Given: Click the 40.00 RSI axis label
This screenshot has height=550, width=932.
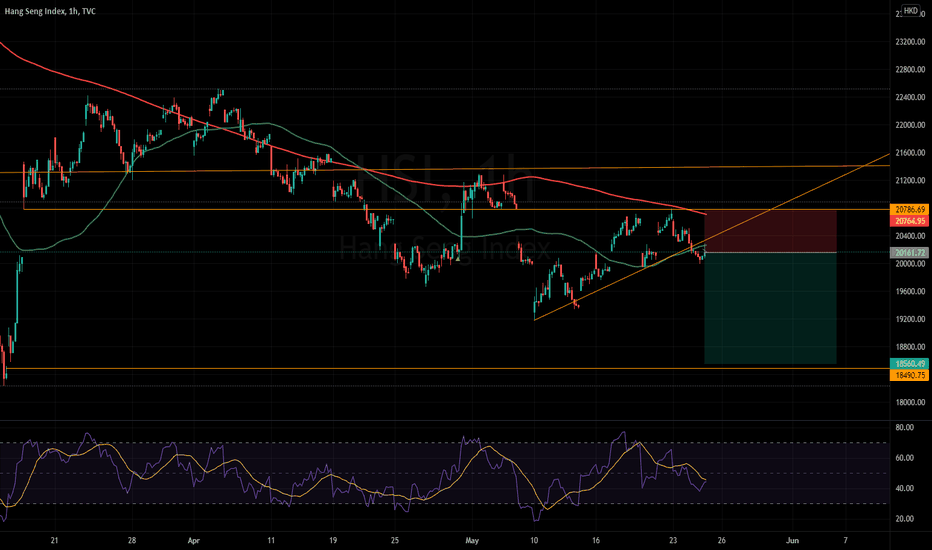Looking at the screenshot, I should tap(905, 488).
